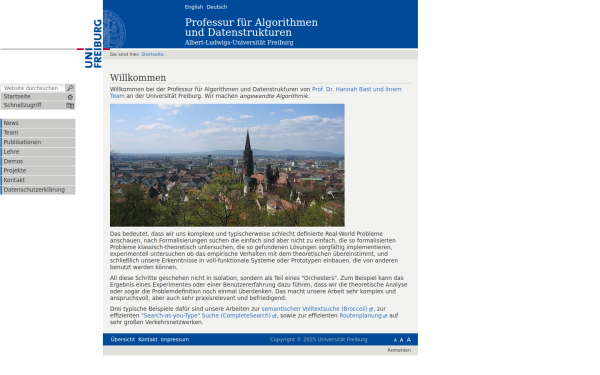This screenshot has height=375, width=600.
Task: Open the Publikationen menu item
Action: pyautogui.click(x=38, y=142)
